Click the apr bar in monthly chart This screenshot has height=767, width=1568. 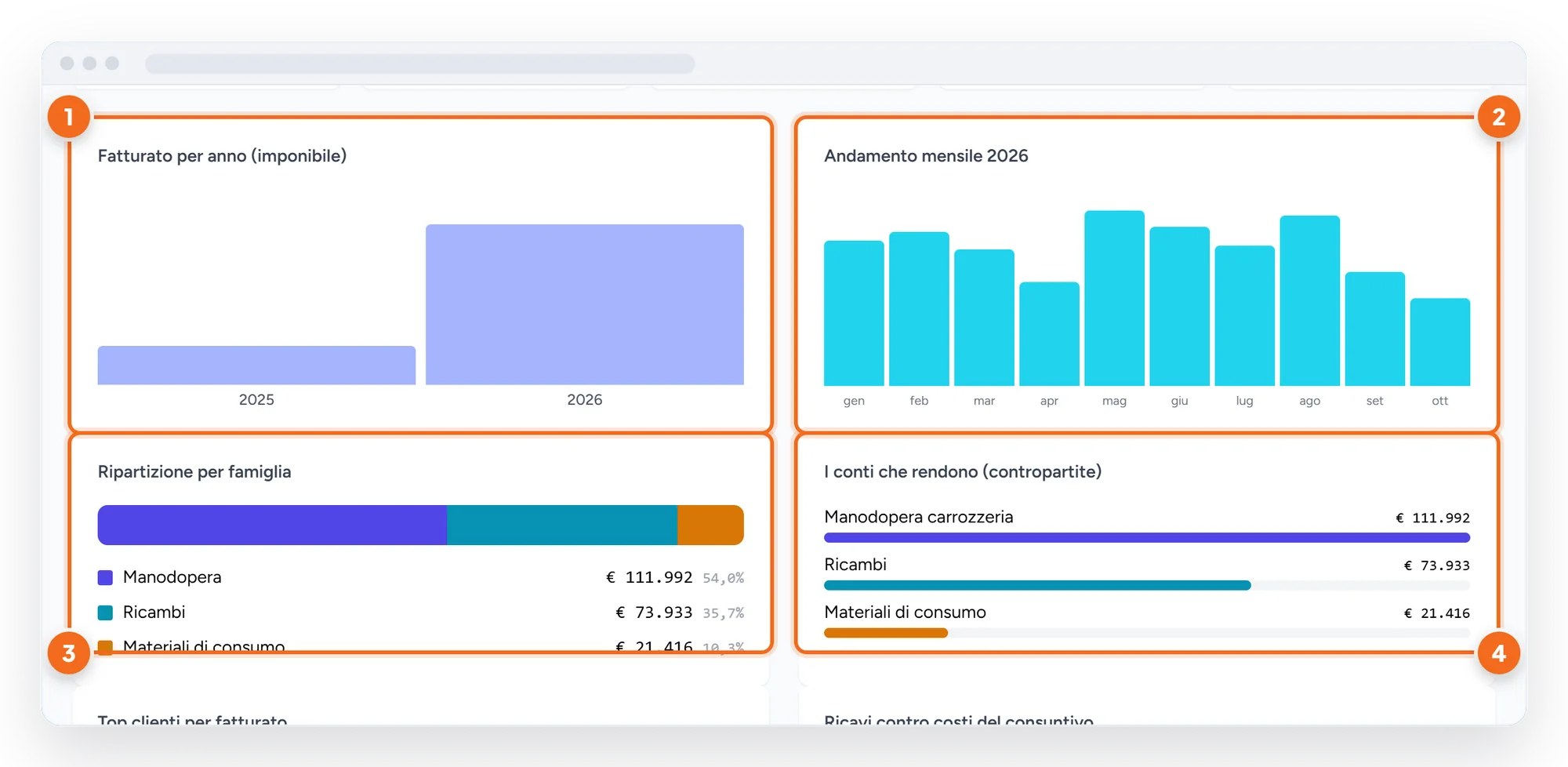pyautogui.click(x=1049, y=333)
